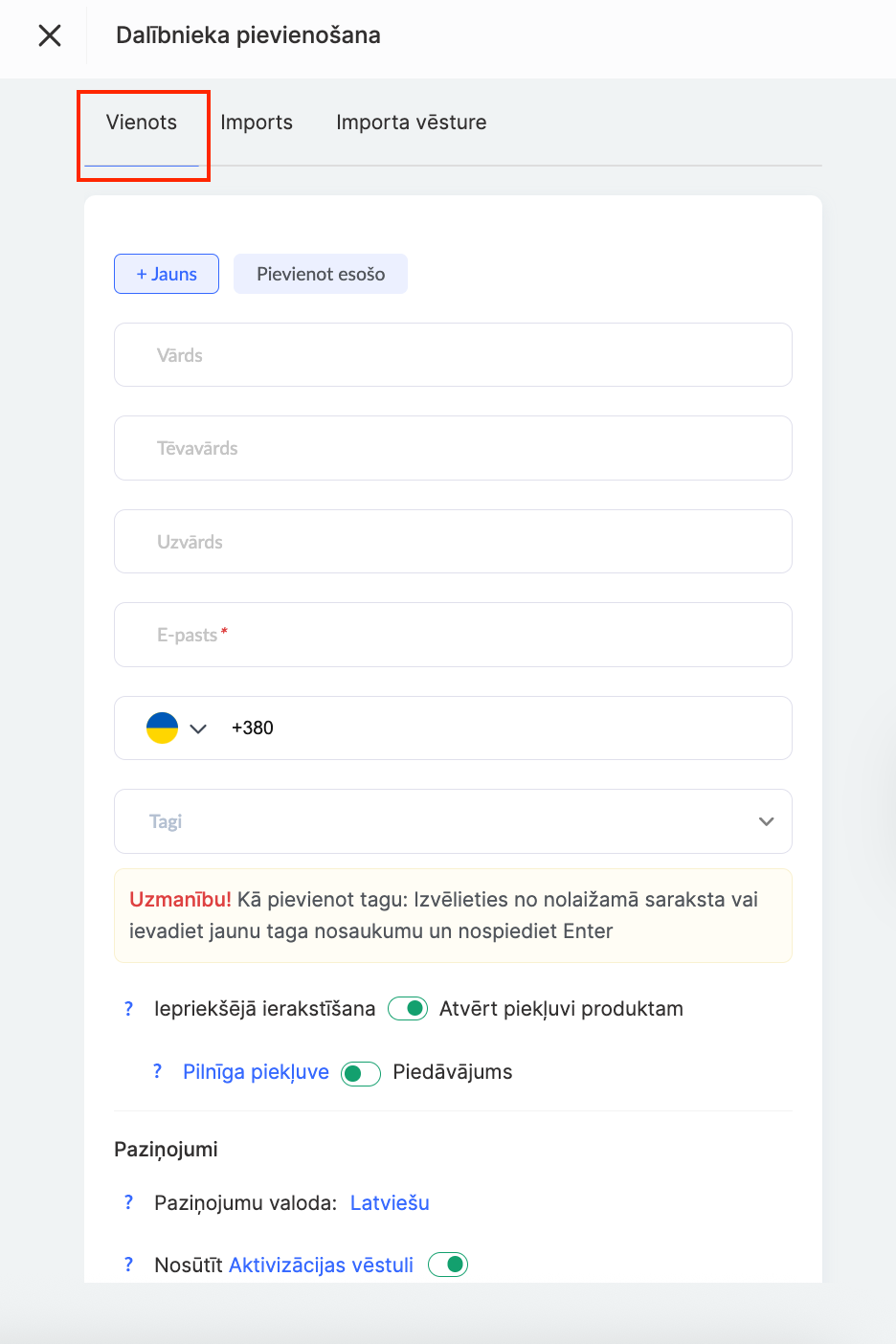Close the Dalībnieka pievienošana panel
Screen dimensions: 896x1344
click(50, 35)
